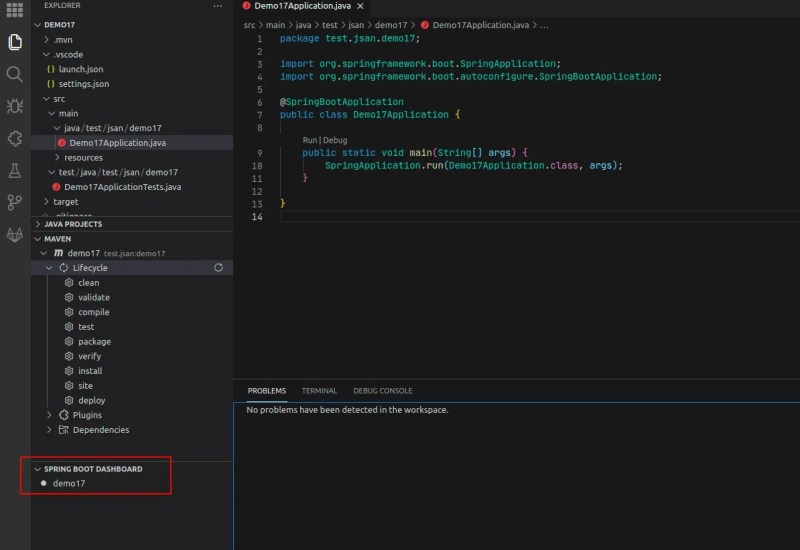The width and height of the screenshot is (800, 550).
Task: Open the Extensions view in activity bar
Action: (15, 138)
